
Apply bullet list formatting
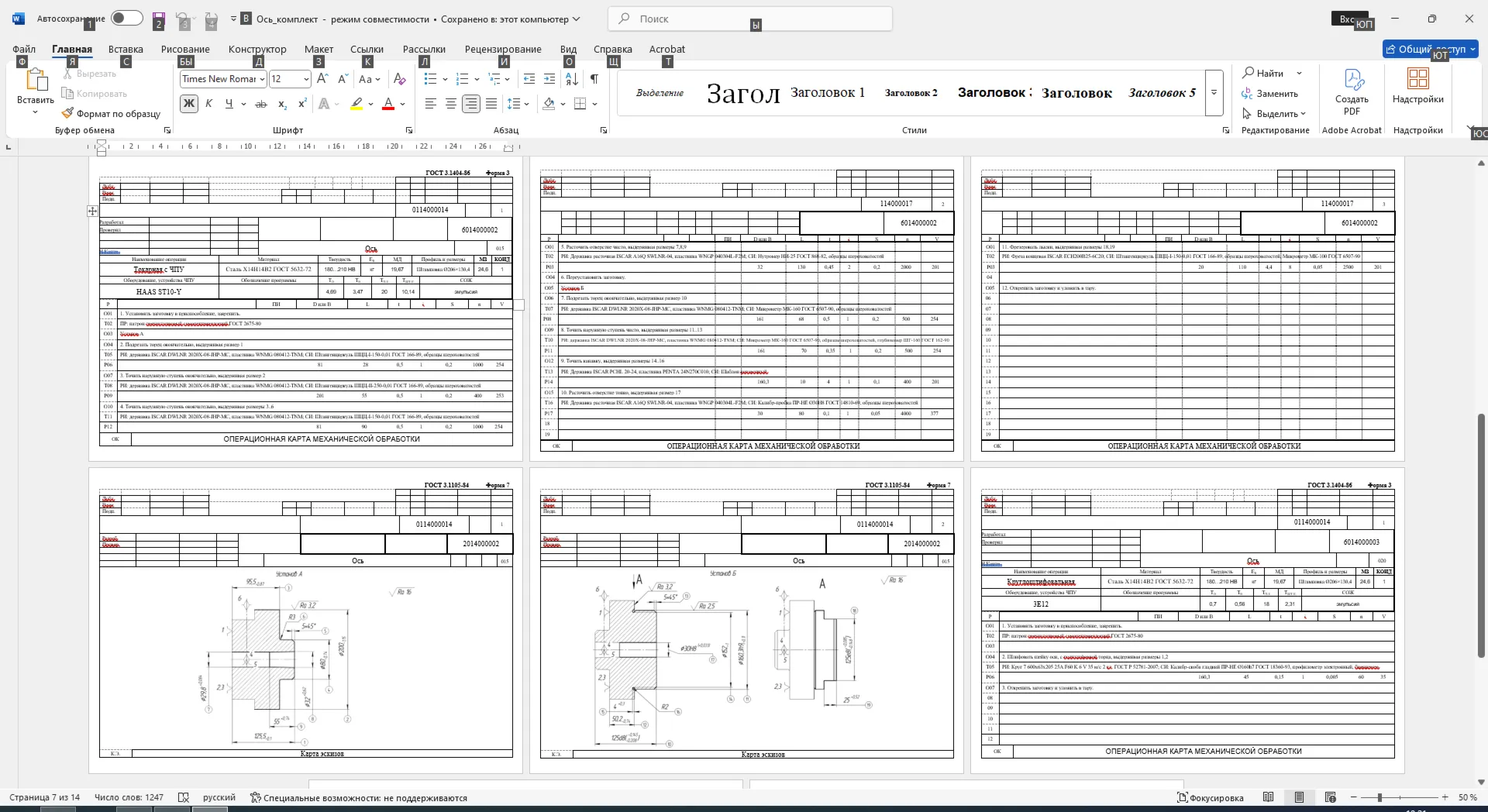point(431,79)
